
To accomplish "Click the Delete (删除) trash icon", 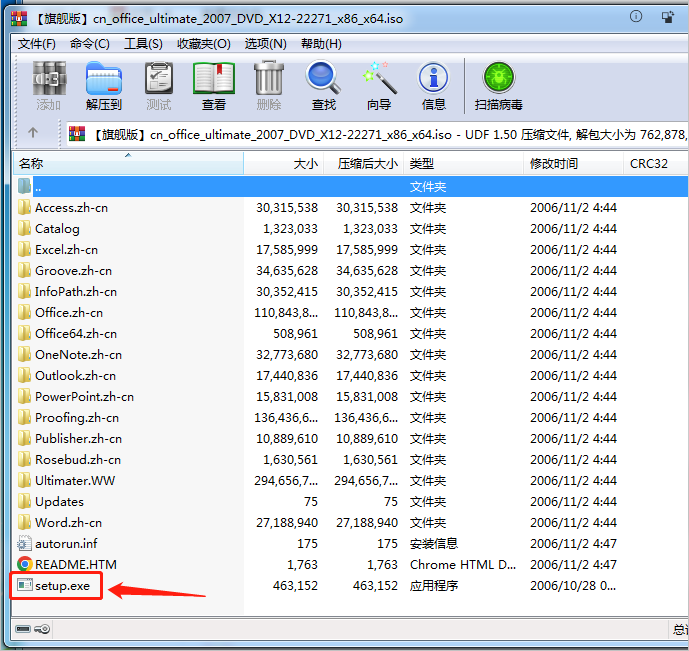I will coord(268,78).
